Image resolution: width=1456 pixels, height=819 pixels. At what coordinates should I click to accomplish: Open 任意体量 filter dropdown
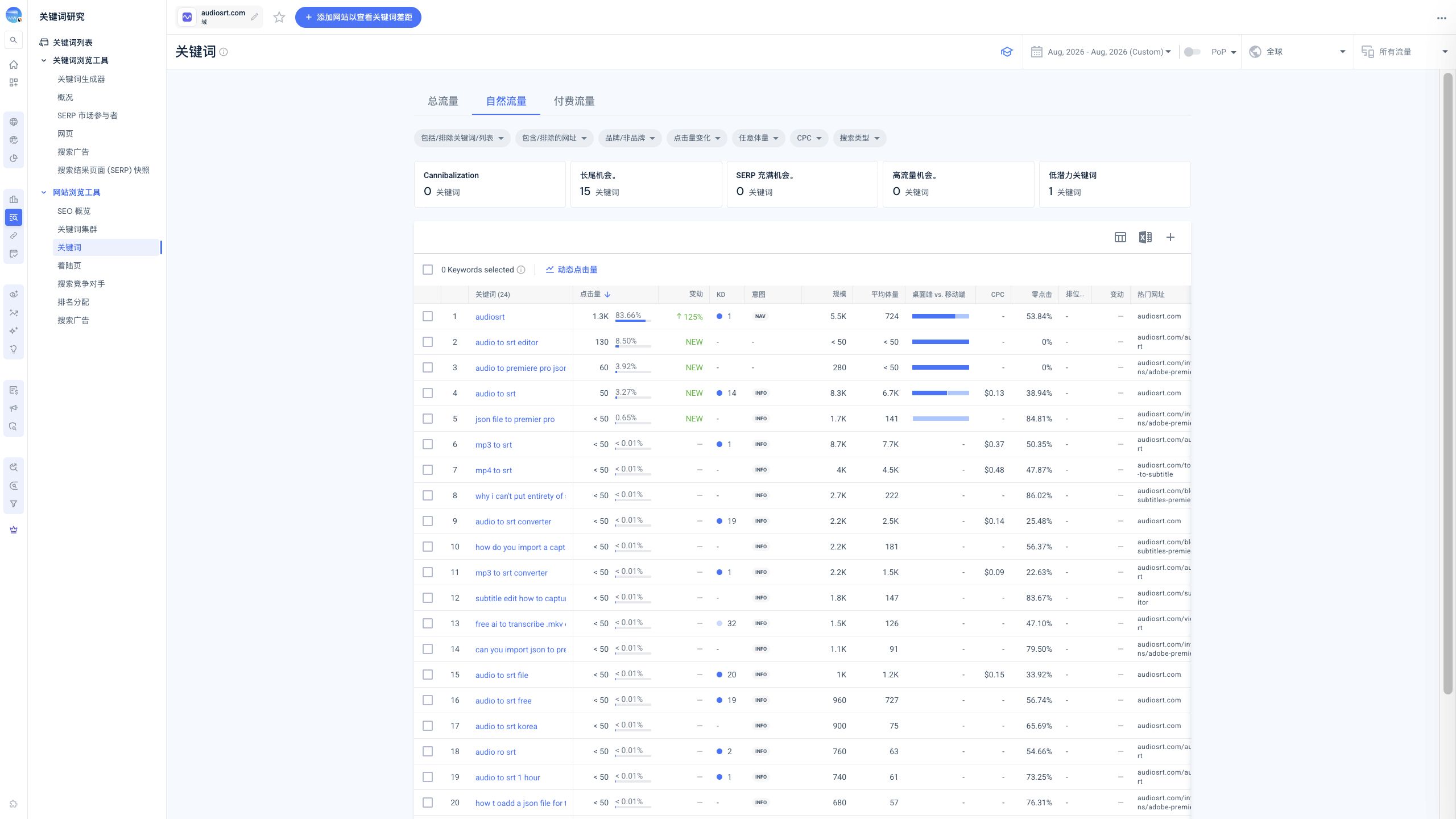[x=758, y=138]
